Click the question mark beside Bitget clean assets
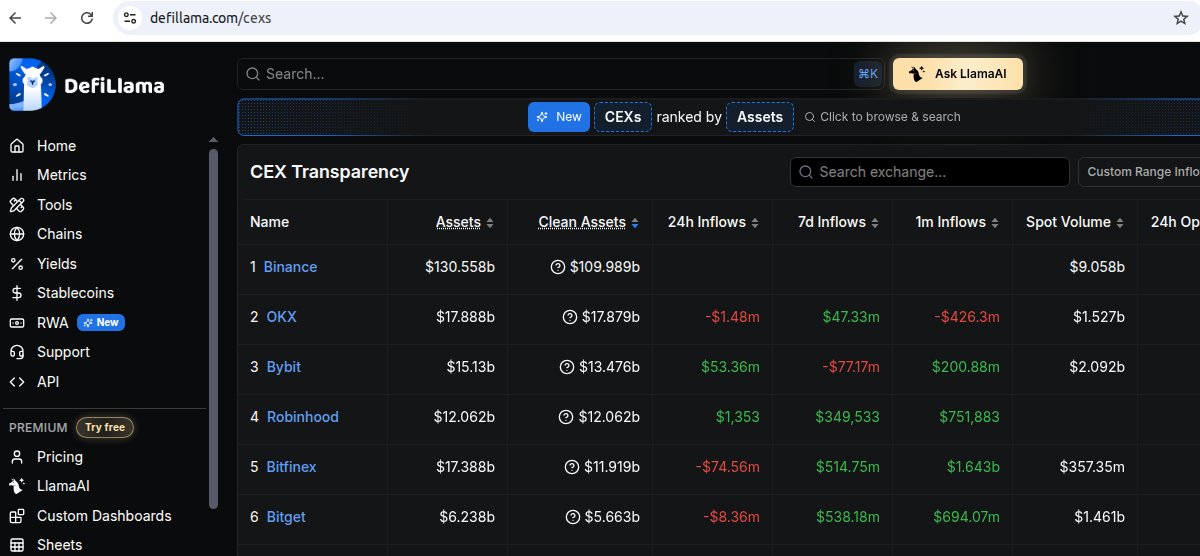Viewport: 1200px width, 556px height. click(x=572, y=517)
